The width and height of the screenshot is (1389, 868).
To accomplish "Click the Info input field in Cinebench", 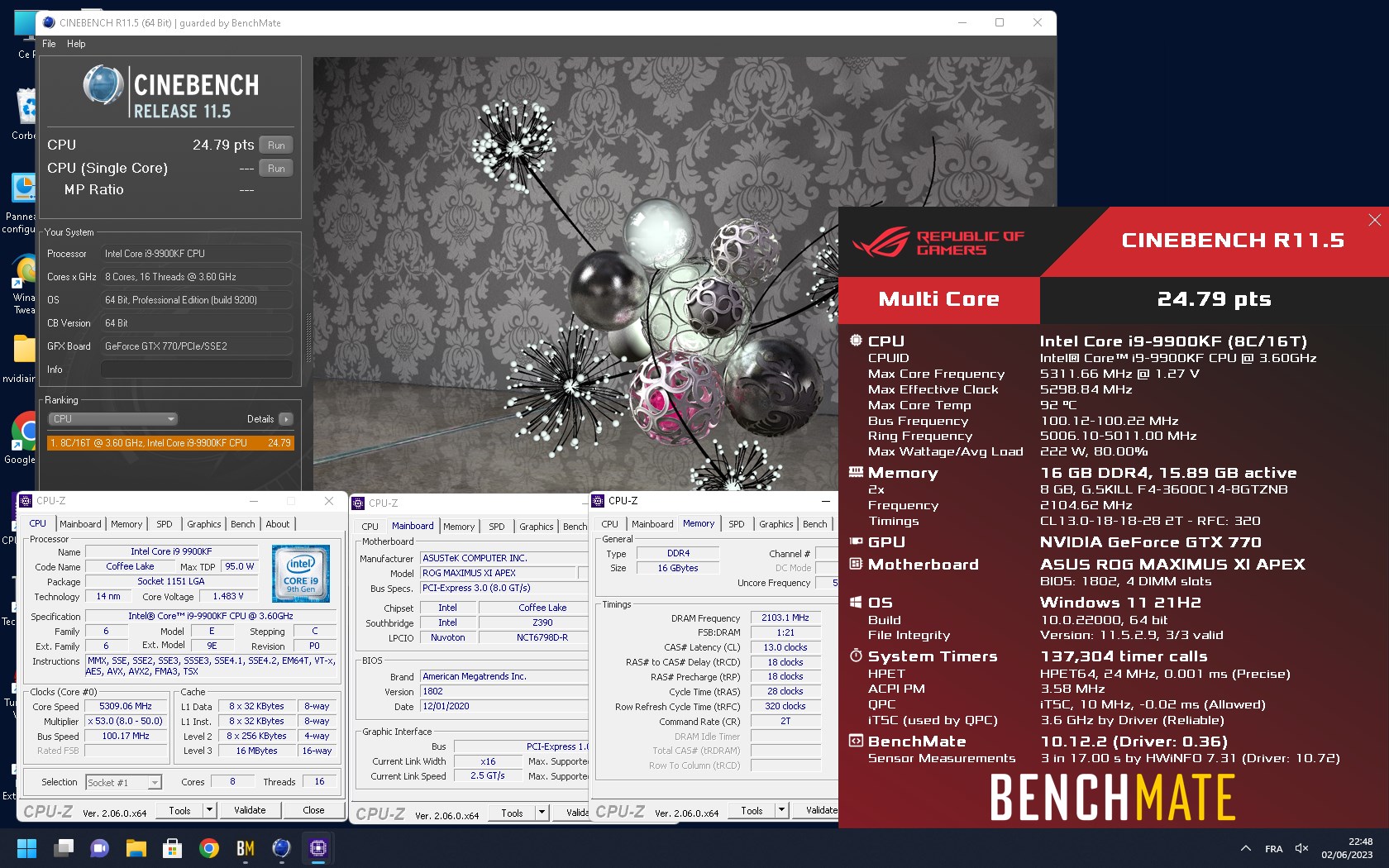I will (x=197, y=370).
